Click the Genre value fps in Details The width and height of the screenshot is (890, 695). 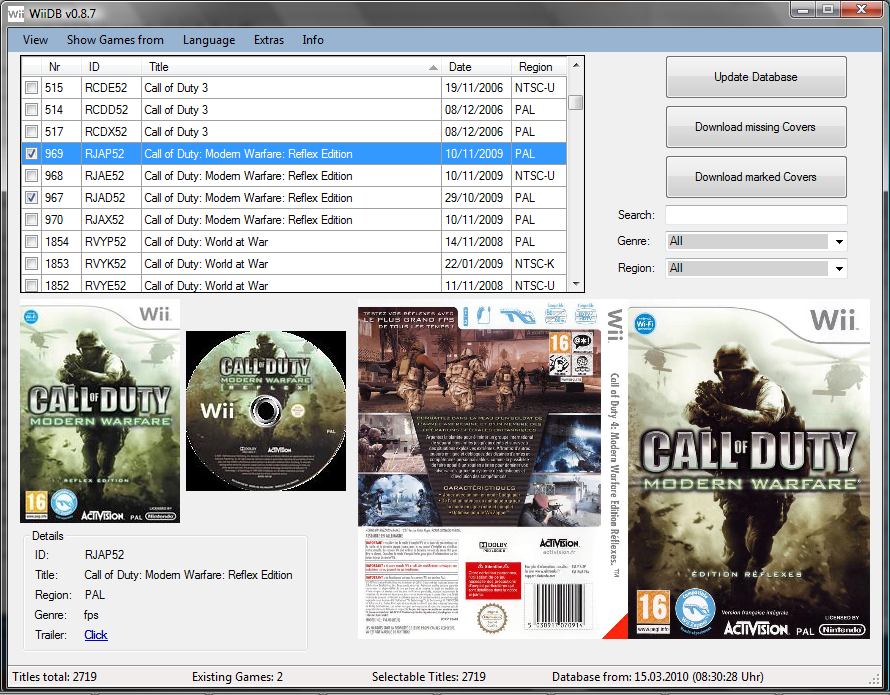coord(91,615)
